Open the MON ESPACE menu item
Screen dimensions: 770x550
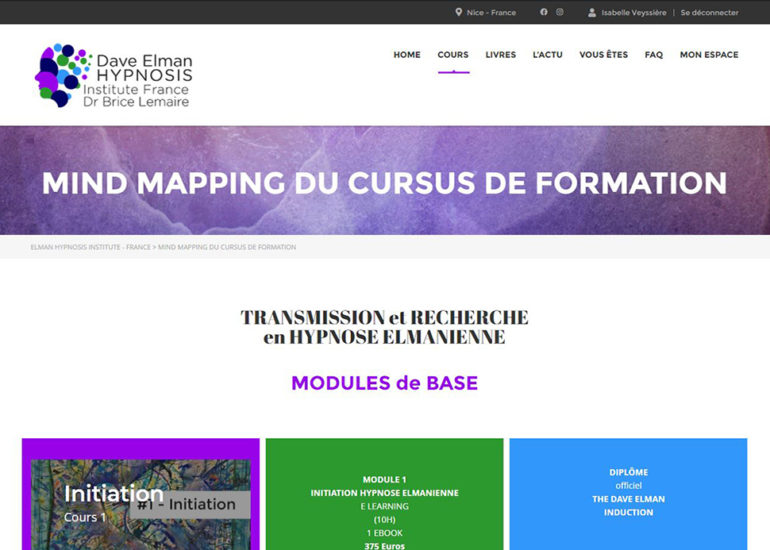pyautogui.click(x=709, y=55)
